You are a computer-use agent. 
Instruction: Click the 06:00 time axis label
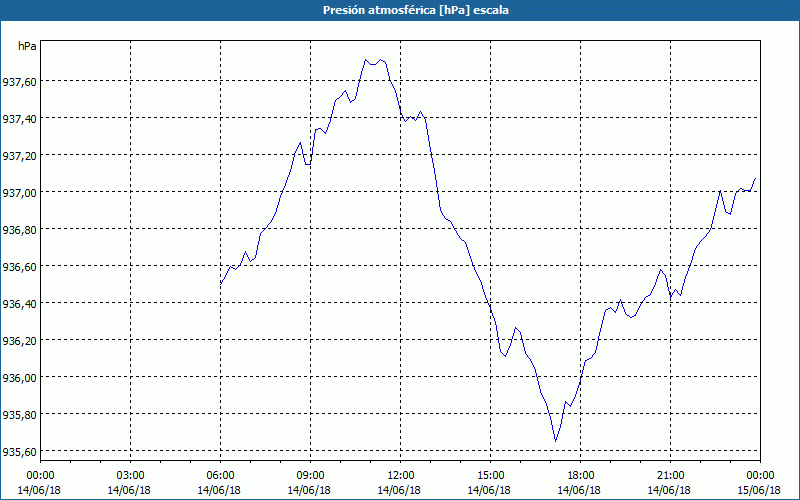click(220, 476)
